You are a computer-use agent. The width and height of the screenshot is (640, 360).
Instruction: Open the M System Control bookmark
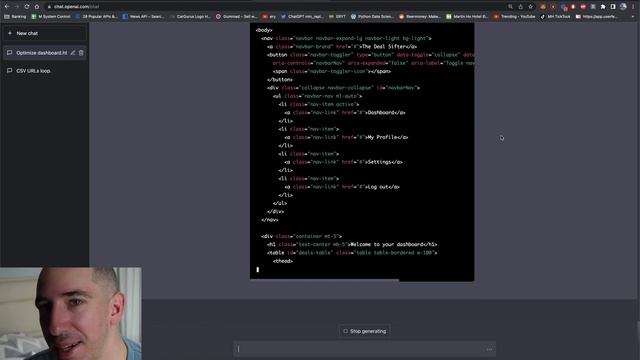coord(51,17)
